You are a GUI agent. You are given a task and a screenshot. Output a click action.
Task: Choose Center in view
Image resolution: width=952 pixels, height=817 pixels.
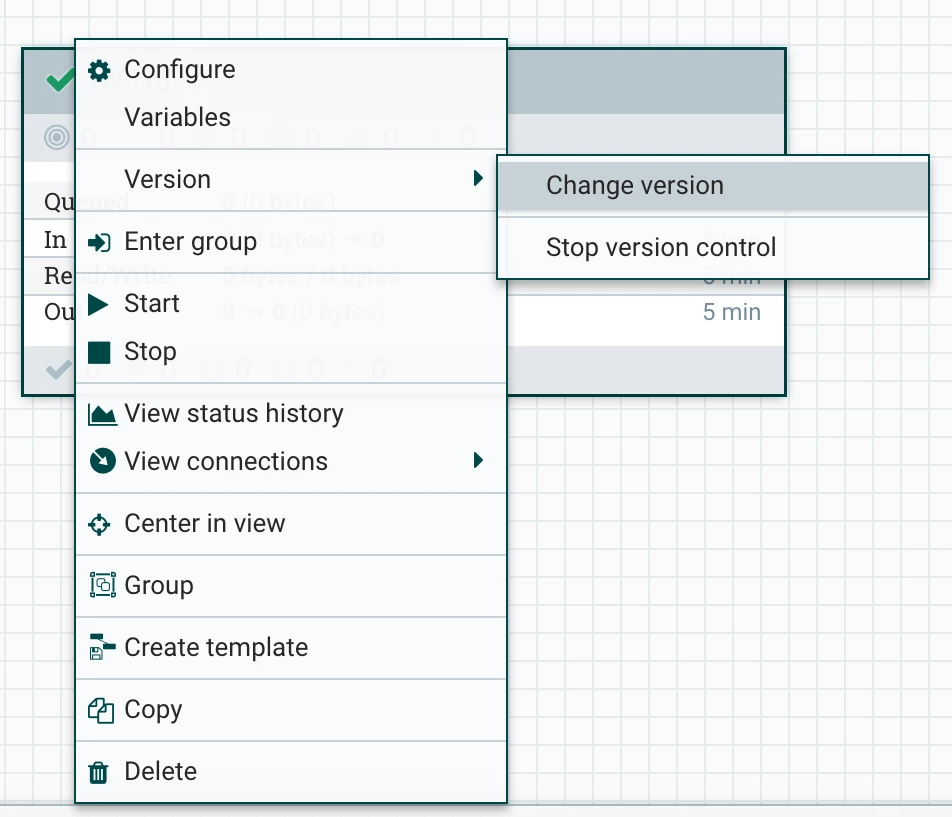(x=291, y=523)
